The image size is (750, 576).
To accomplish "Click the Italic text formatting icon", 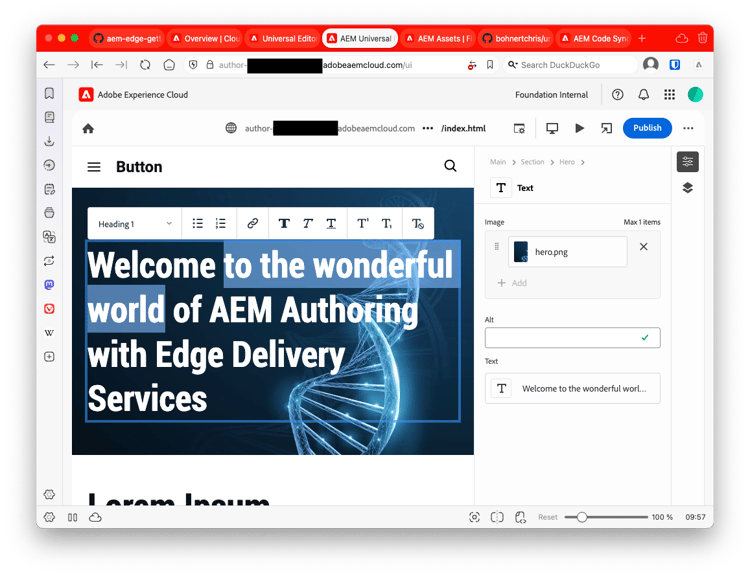I will coord(308,223).
